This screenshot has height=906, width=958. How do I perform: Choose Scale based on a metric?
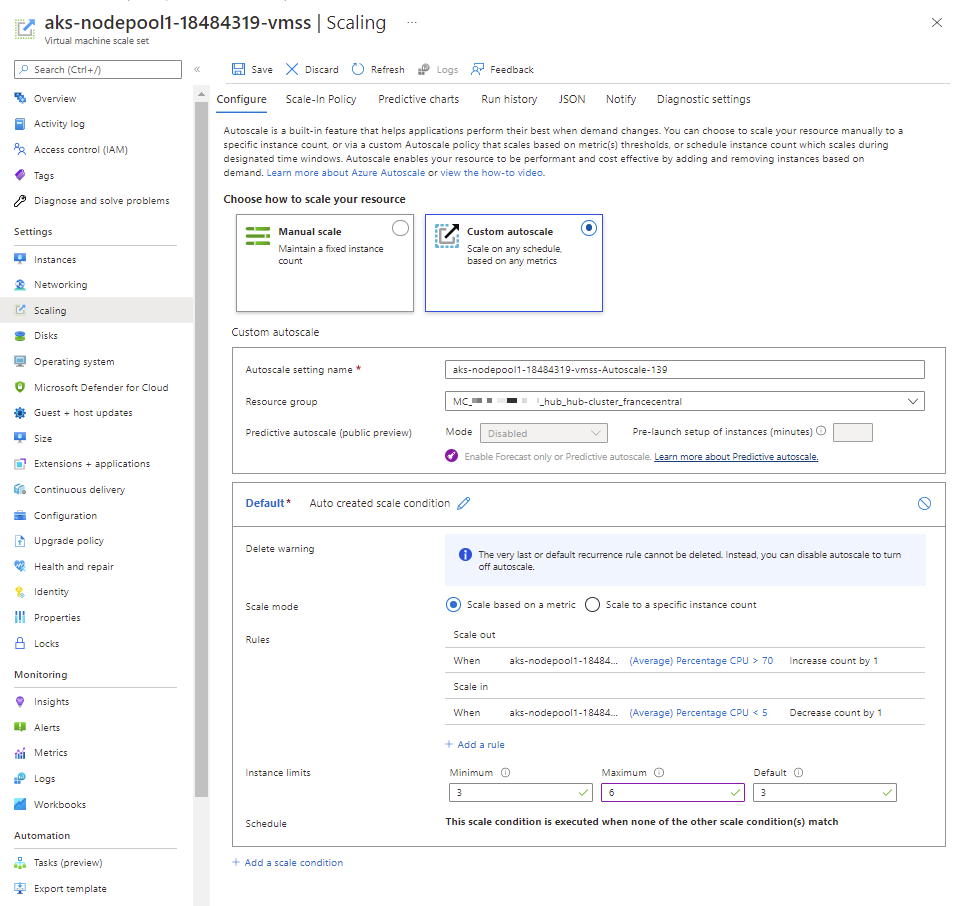coord(453,605)
